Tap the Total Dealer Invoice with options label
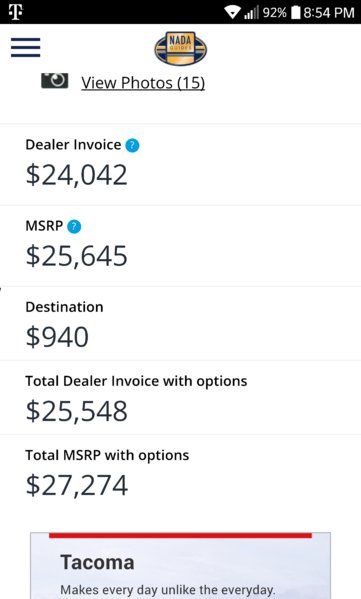 tap(136, 381)
